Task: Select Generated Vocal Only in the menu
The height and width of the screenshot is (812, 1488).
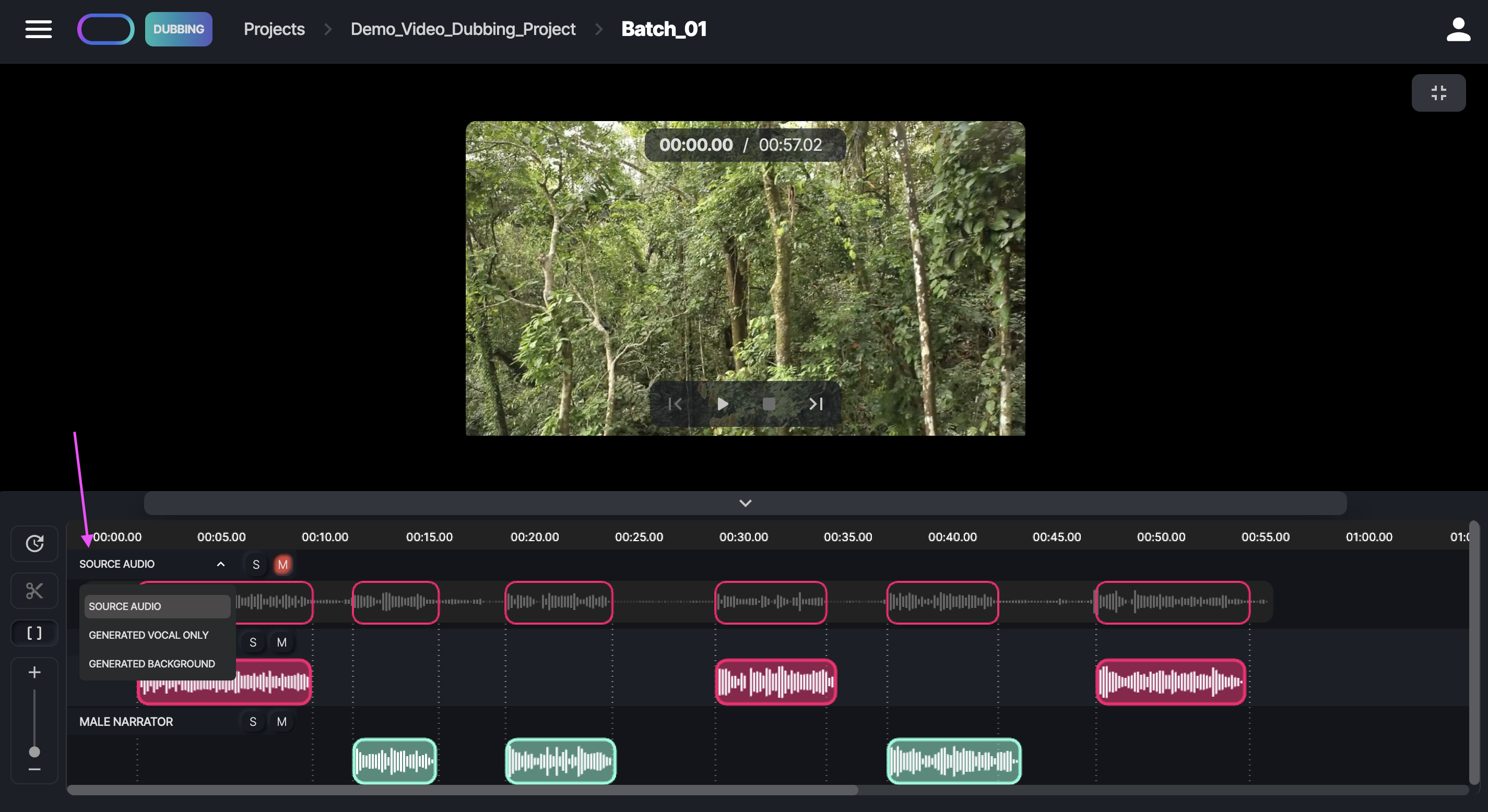Action: pos(148,635)
